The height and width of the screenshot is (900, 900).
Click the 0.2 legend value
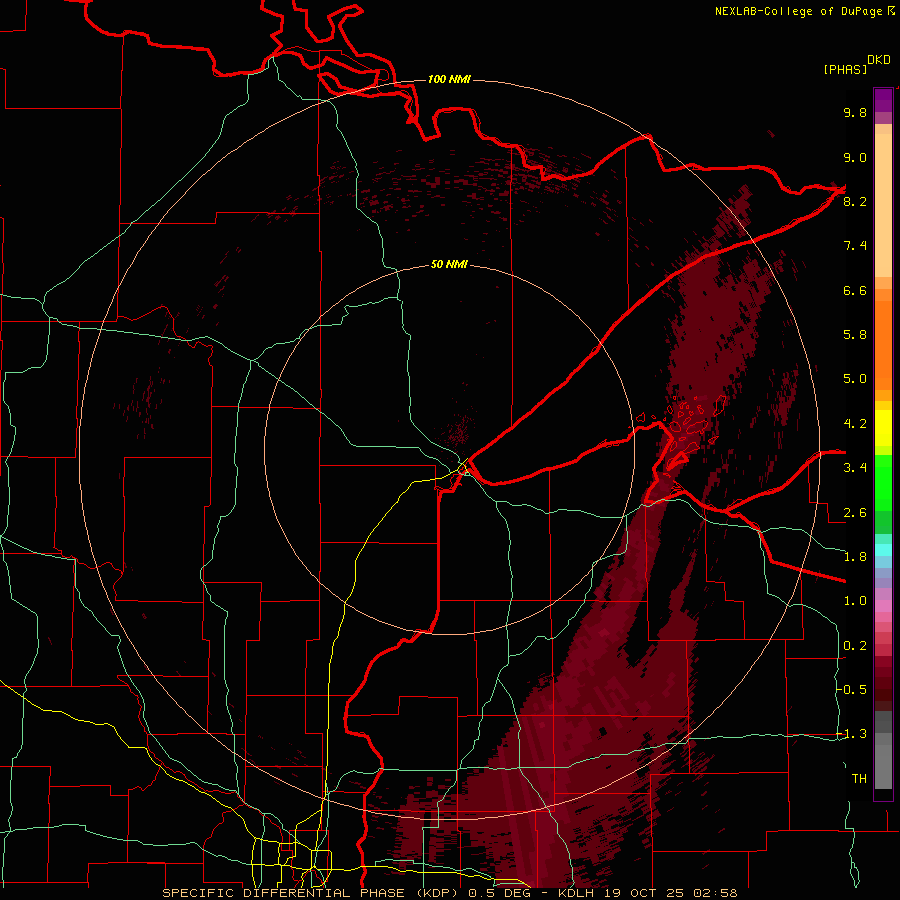[855, 646]
